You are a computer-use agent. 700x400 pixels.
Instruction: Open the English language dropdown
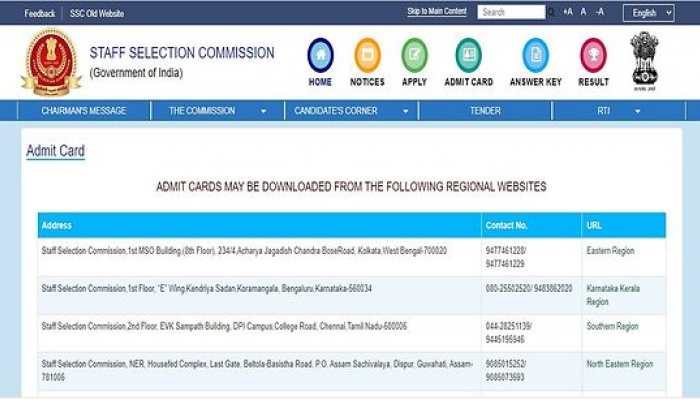click(648, 13)
